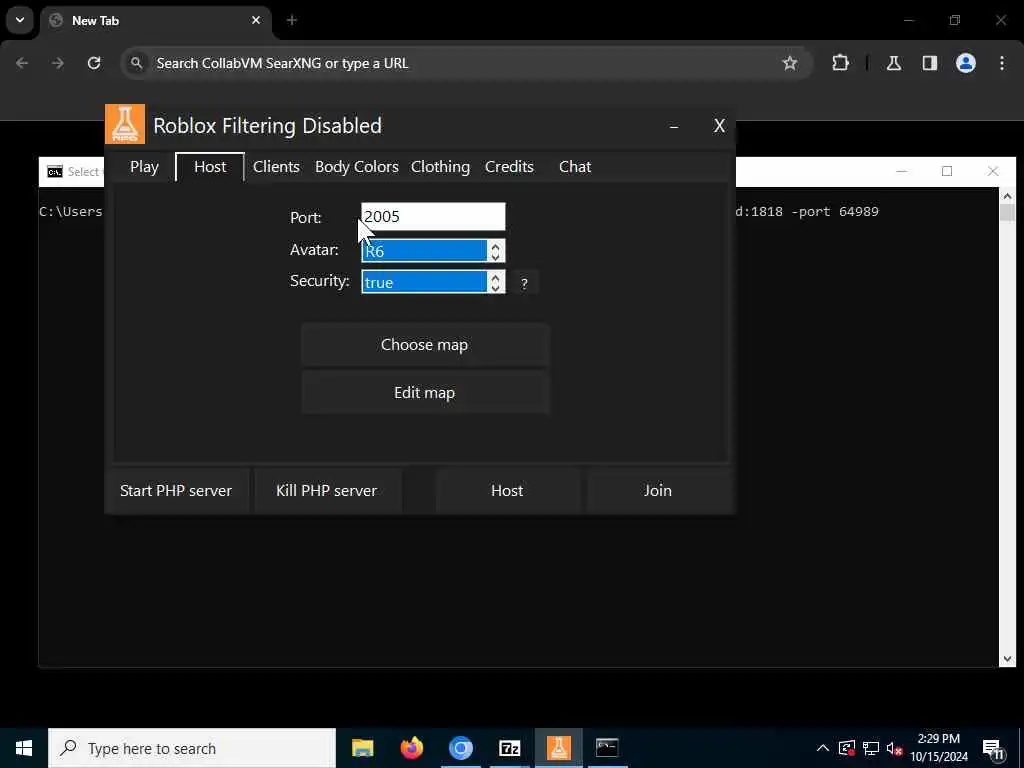Screen dimensions: 1024x768
Task: Click the orange flask logo in the launcher title
Action: pos(125,123)
